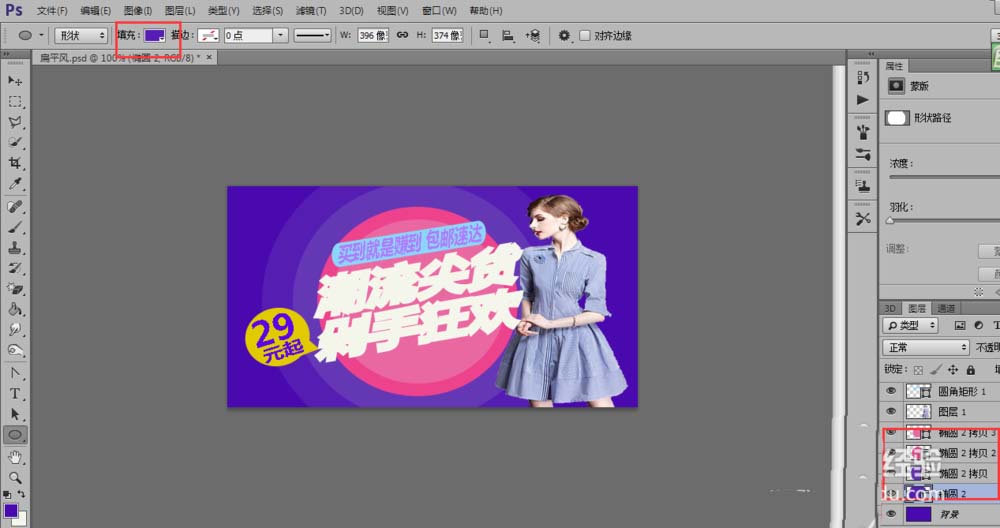The width and height of the screenshot is (1000, 528).
Task: Open the Clone Source panel icon
Action: (863, 186)
